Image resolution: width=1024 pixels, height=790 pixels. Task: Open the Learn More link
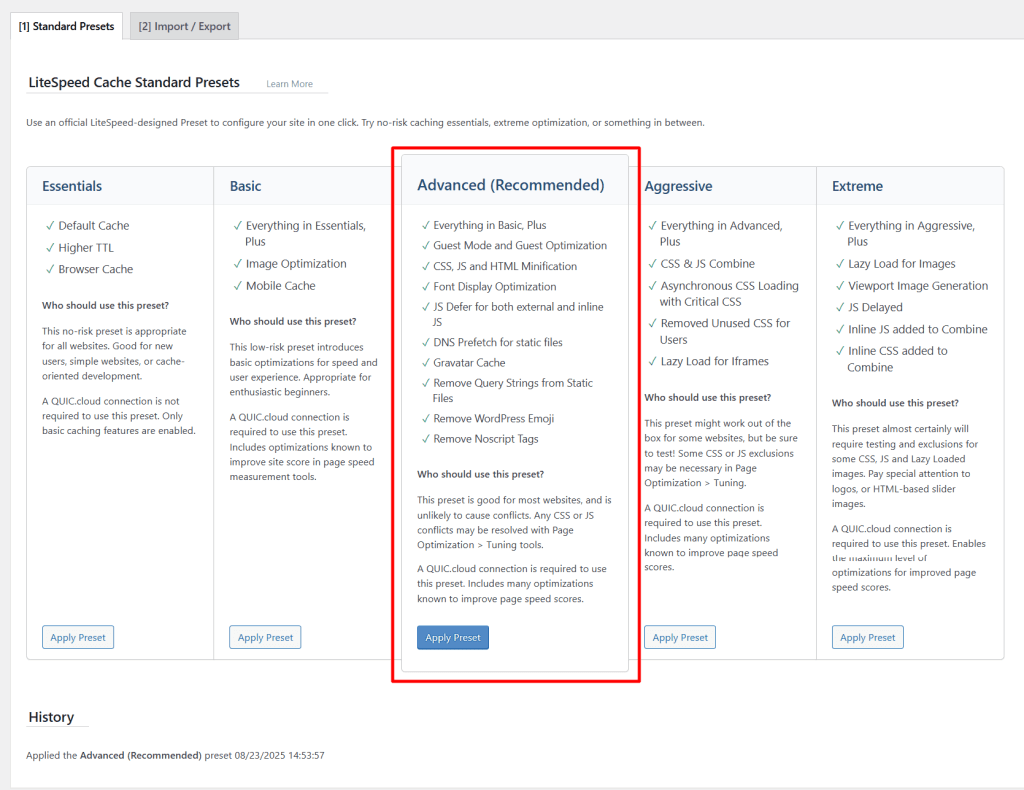click(x=288, y=84)
